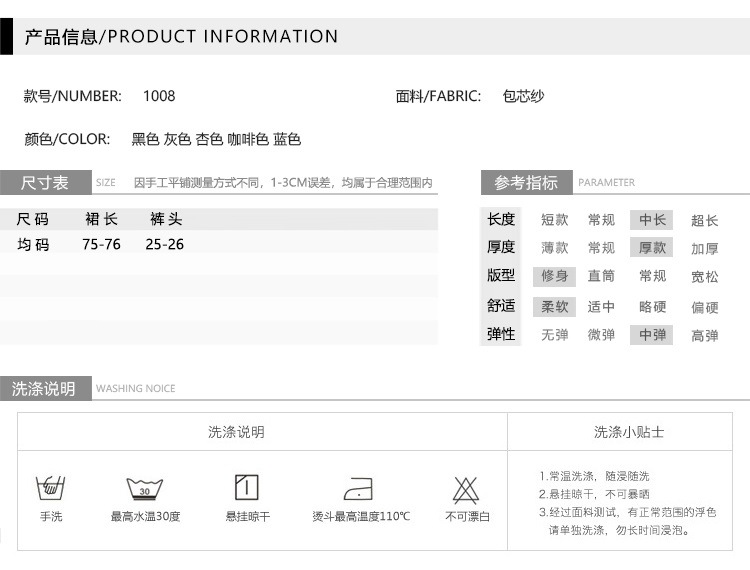The height and width of the screenshot is (570, 750).
Task: Click the 产品信息/PRODUCT INFORMATION title
Action: (x=181, y=36)
